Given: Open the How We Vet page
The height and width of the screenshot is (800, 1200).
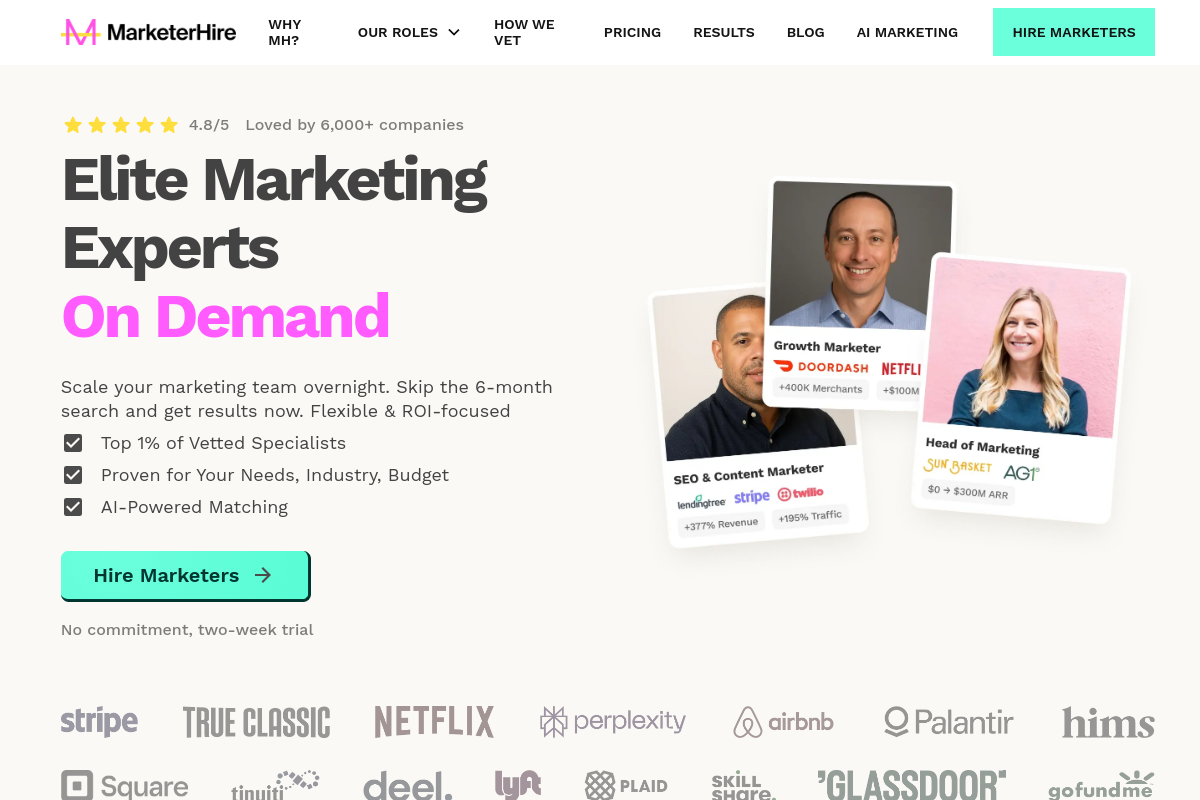Looking at the screenshot, I should (x=524, y=32).
